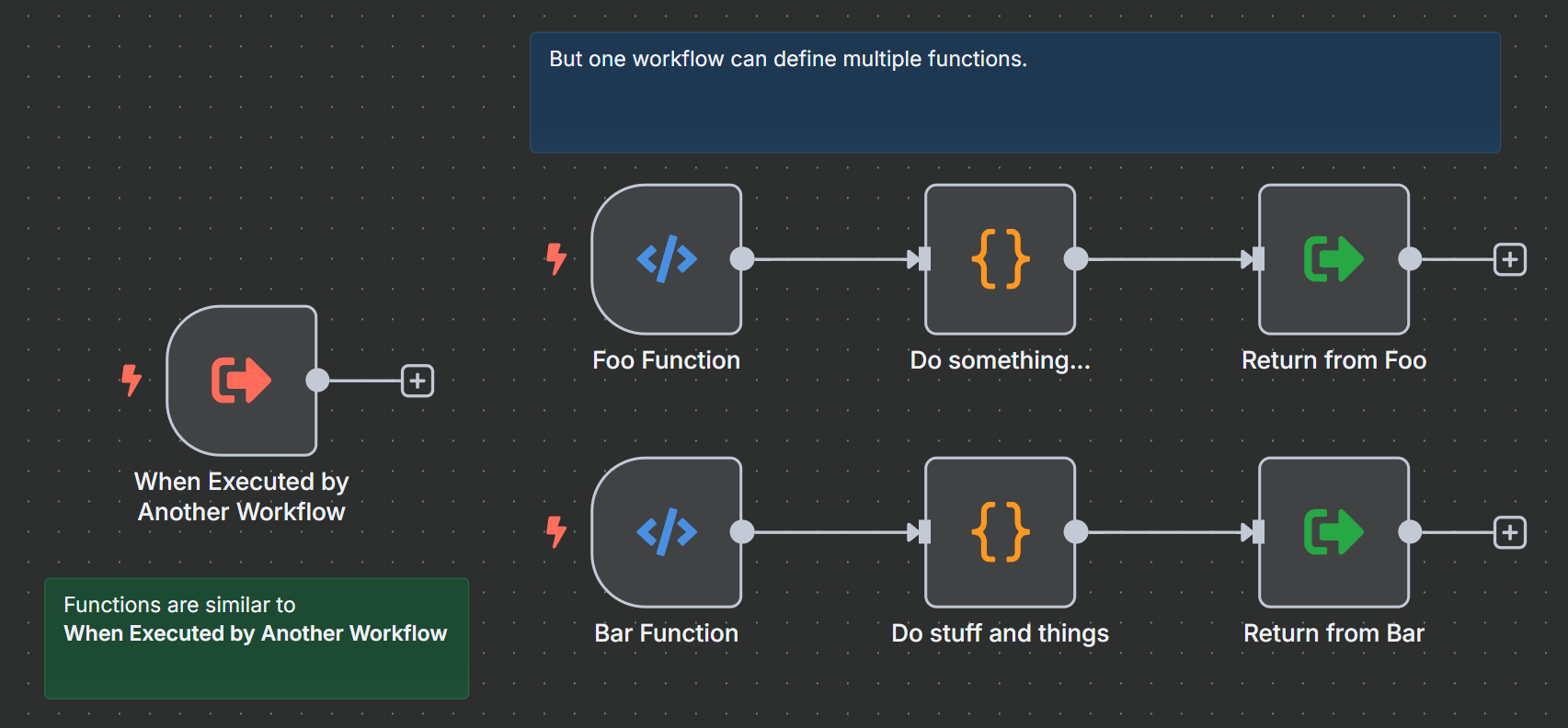Click the 'Foo Function' node label
This screenshot has width=1568, height=728.
[x=667, y=360]
